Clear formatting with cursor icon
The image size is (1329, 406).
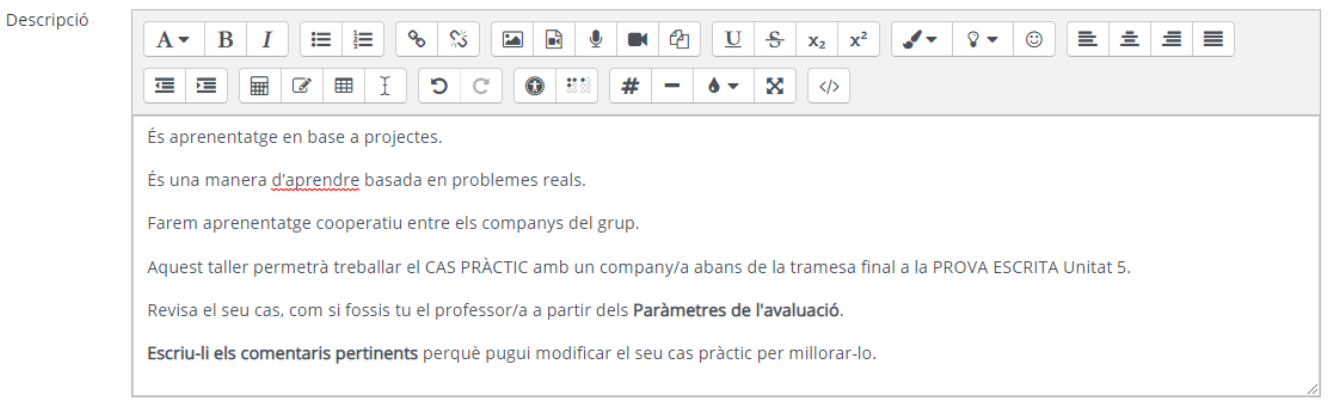384,87
